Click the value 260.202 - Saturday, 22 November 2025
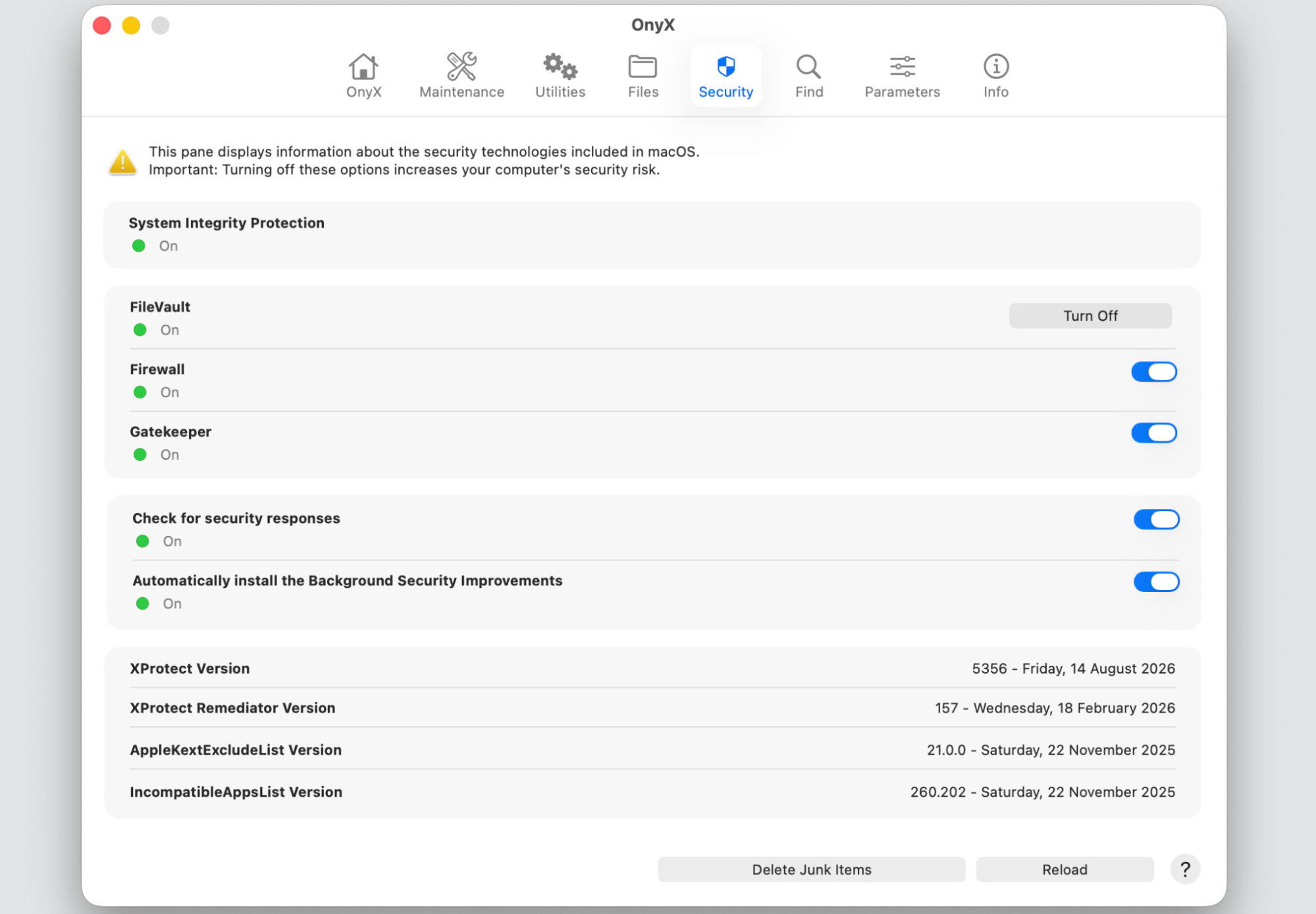 1042,792
